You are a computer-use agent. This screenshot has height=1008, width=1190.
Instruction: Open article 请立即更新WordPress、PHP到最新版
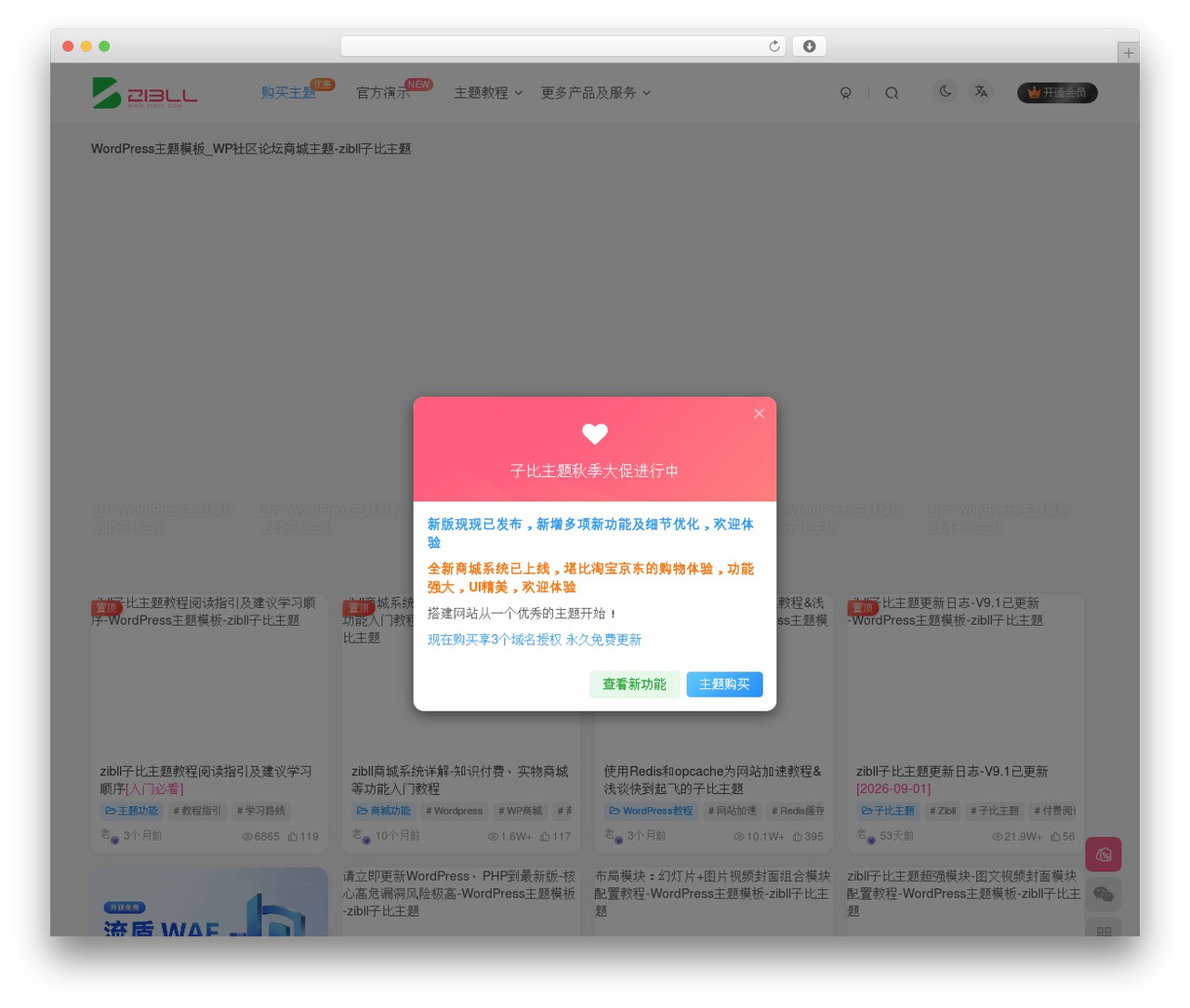tap(459, 894)
